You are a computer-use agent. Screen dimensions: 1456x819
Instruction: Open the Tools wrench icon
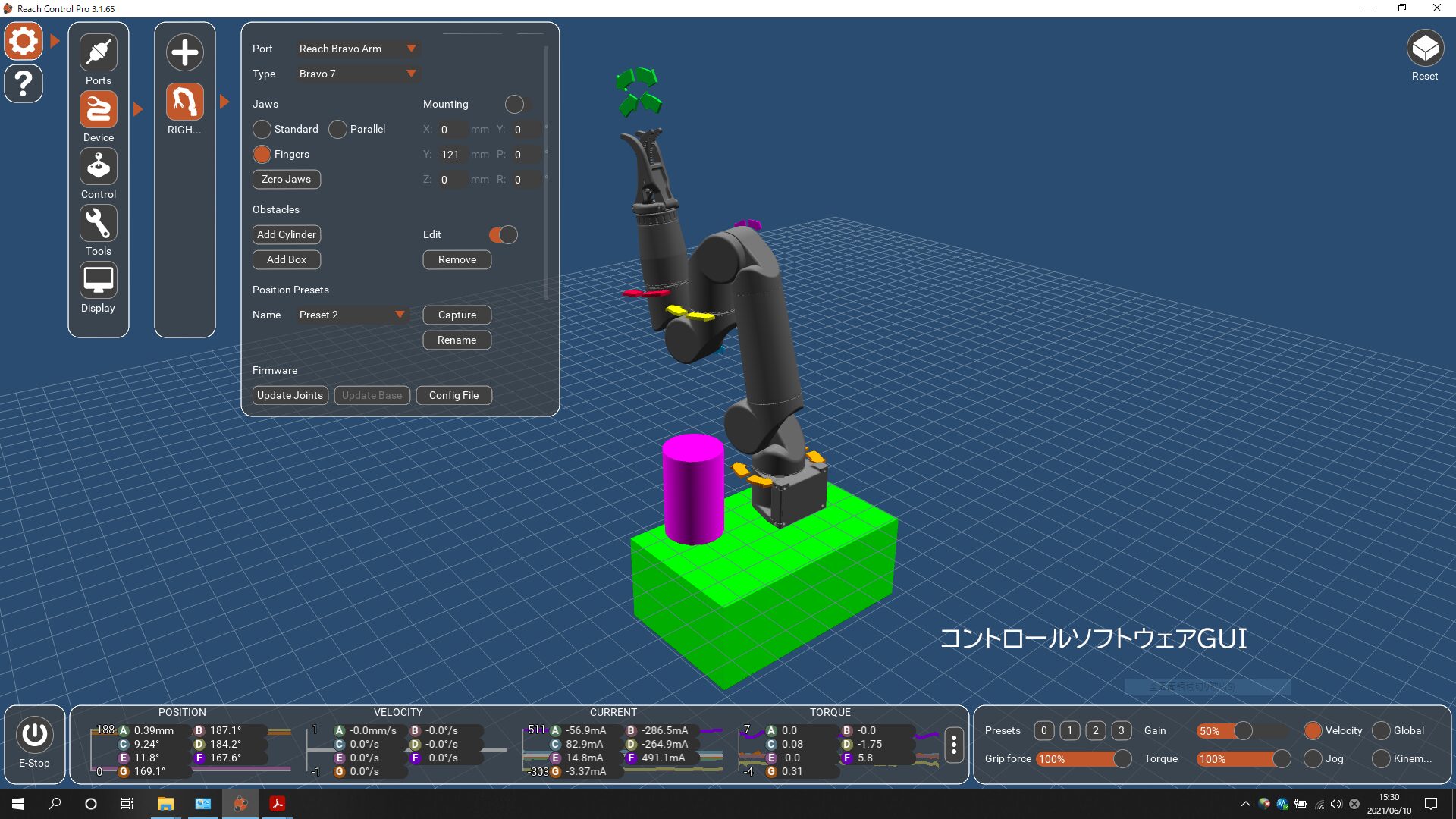98,223
